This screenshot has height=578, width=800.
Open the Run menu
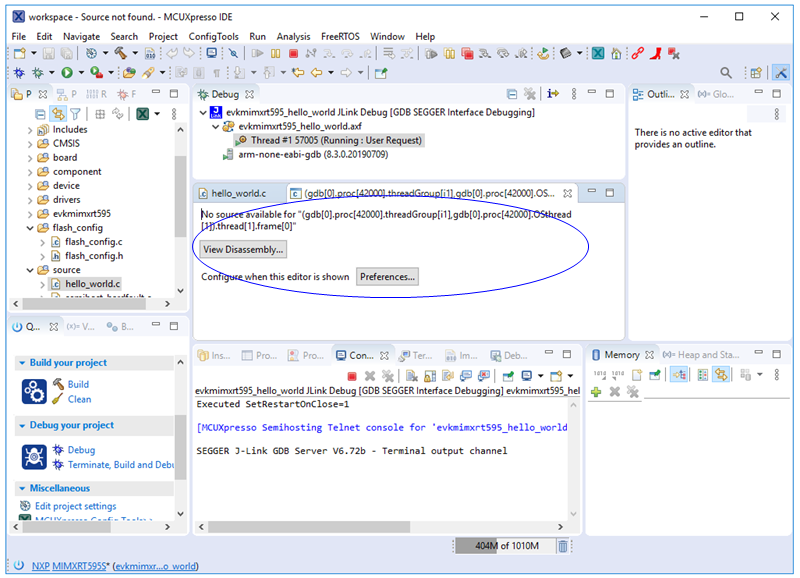coord(257,36)
